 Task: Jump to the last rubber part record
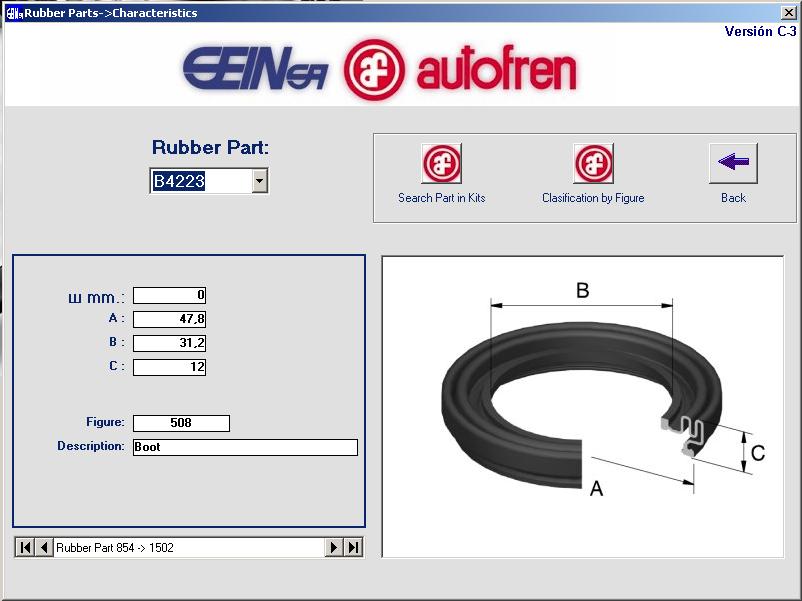(x=353, y=547)
